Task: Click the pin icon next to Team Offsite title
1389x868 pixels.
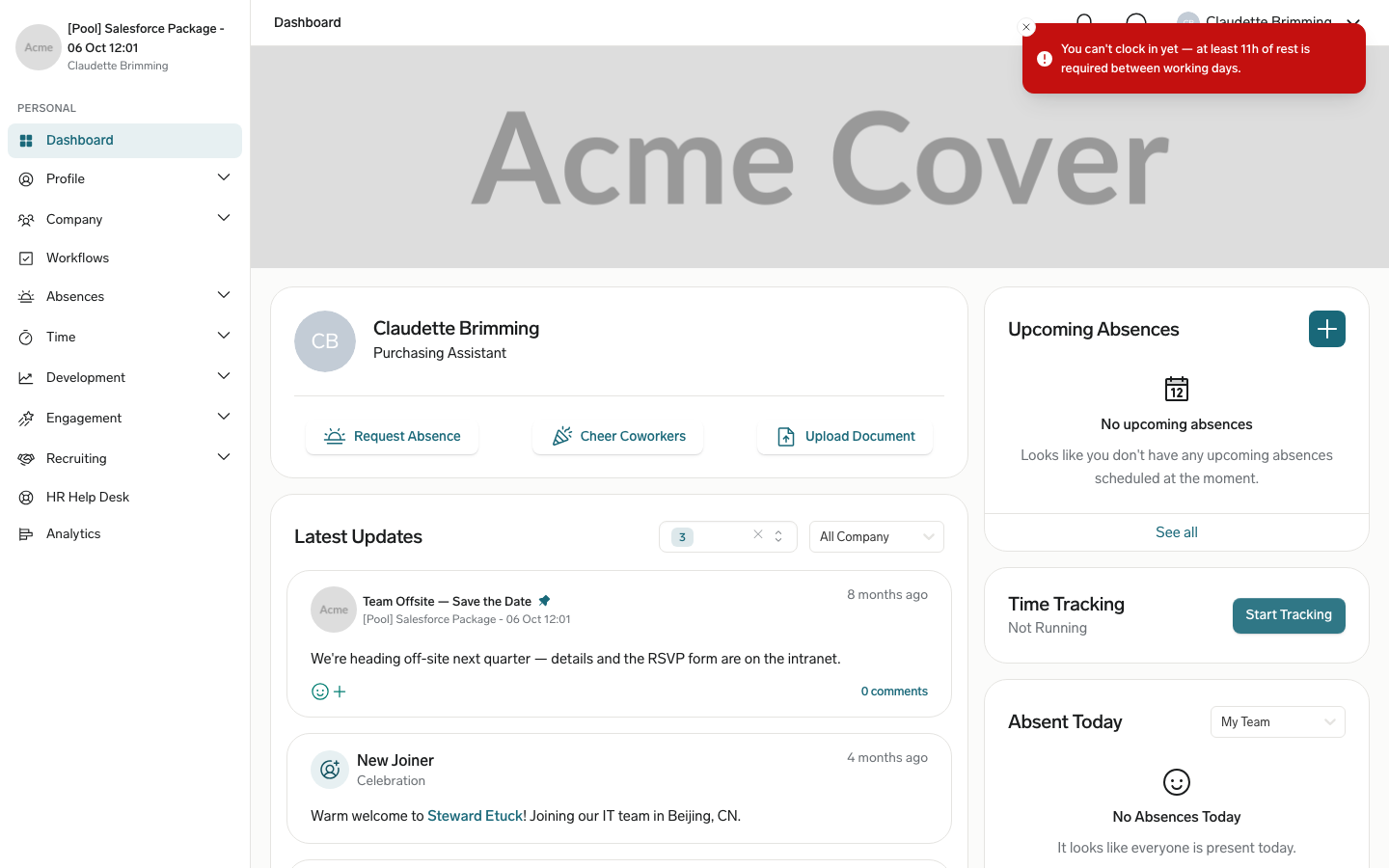Action: point(544,601)
